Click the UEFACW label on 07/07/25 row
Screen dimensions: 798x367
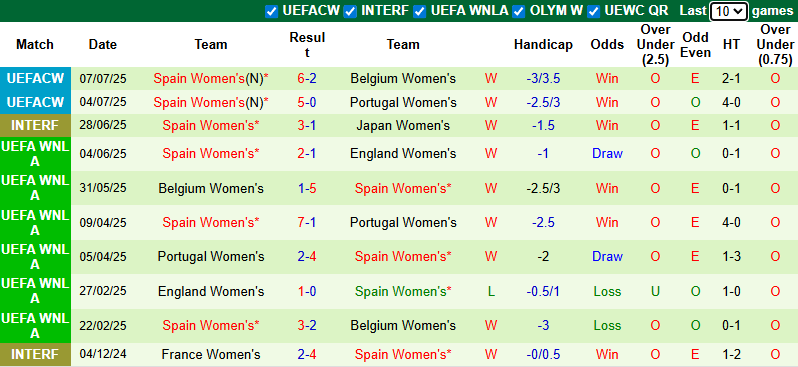35,78
